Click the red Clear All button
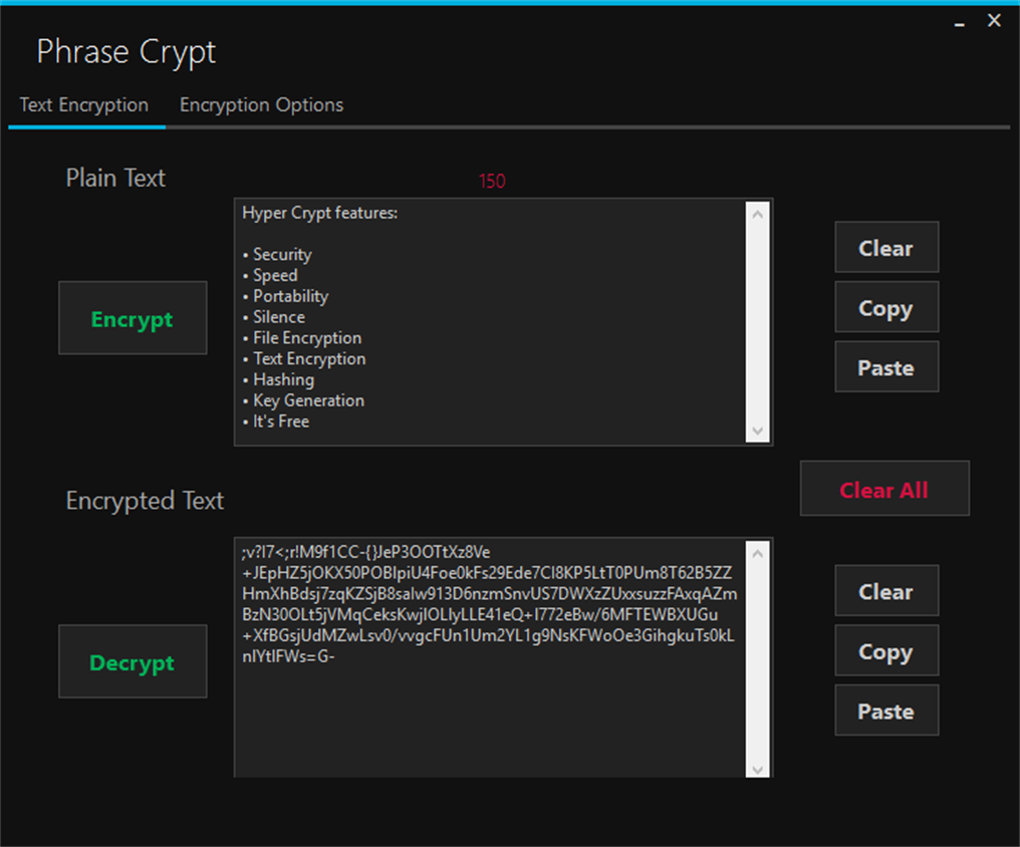1020x847 pixels. [x=885, y=489]
